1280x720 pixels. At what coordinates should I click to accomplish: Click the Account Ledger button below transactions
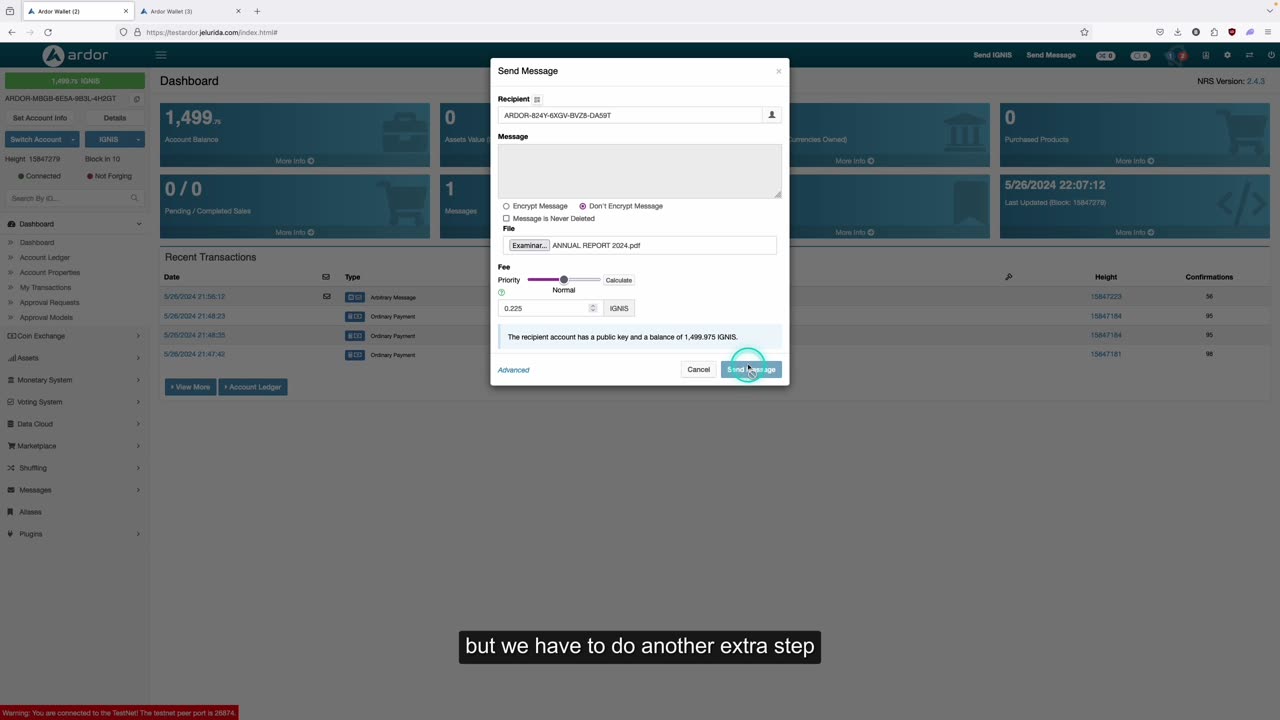pos(253,387)
